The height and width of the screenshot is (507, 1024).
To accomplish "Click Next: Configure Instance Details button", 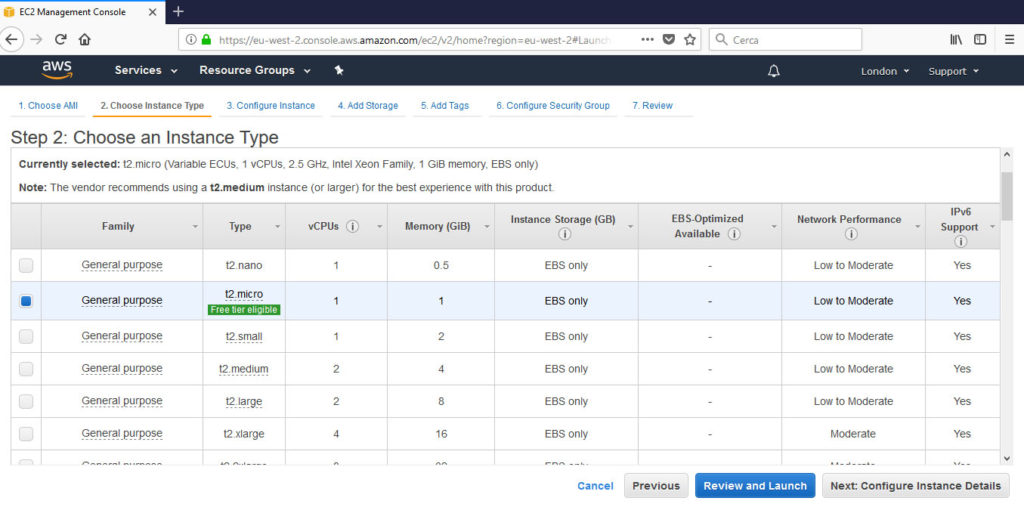I will [x=916, y=486].
